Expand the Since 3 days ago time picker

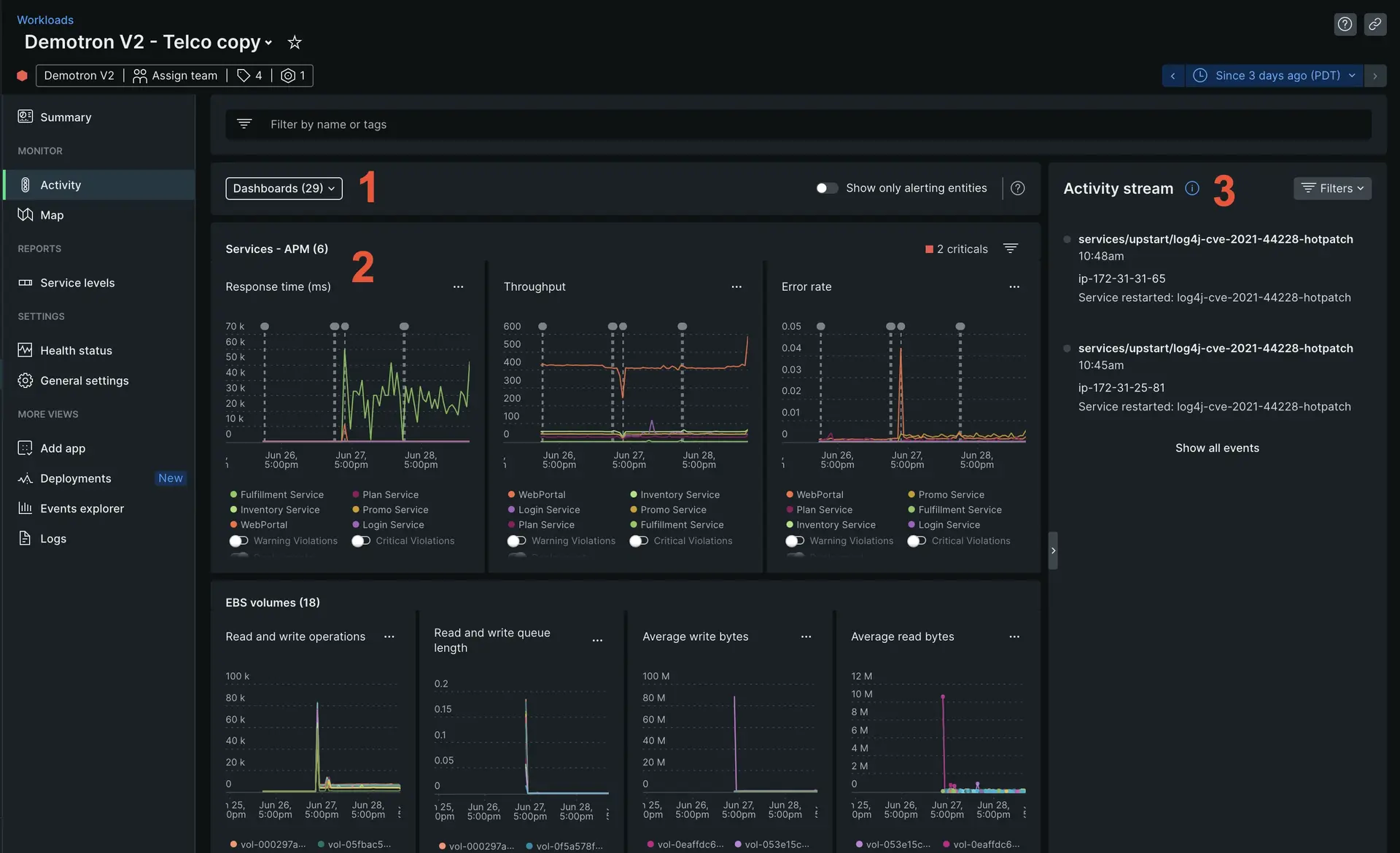point(1277,75)
